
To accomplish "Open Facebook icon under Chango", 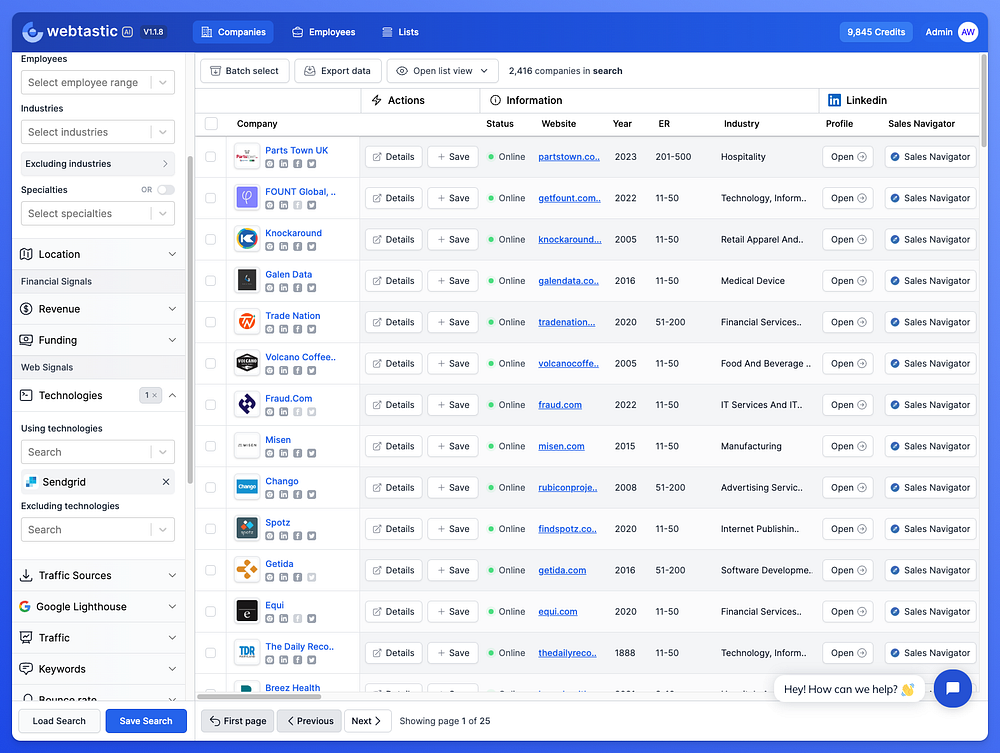I will tap(297, 495).
